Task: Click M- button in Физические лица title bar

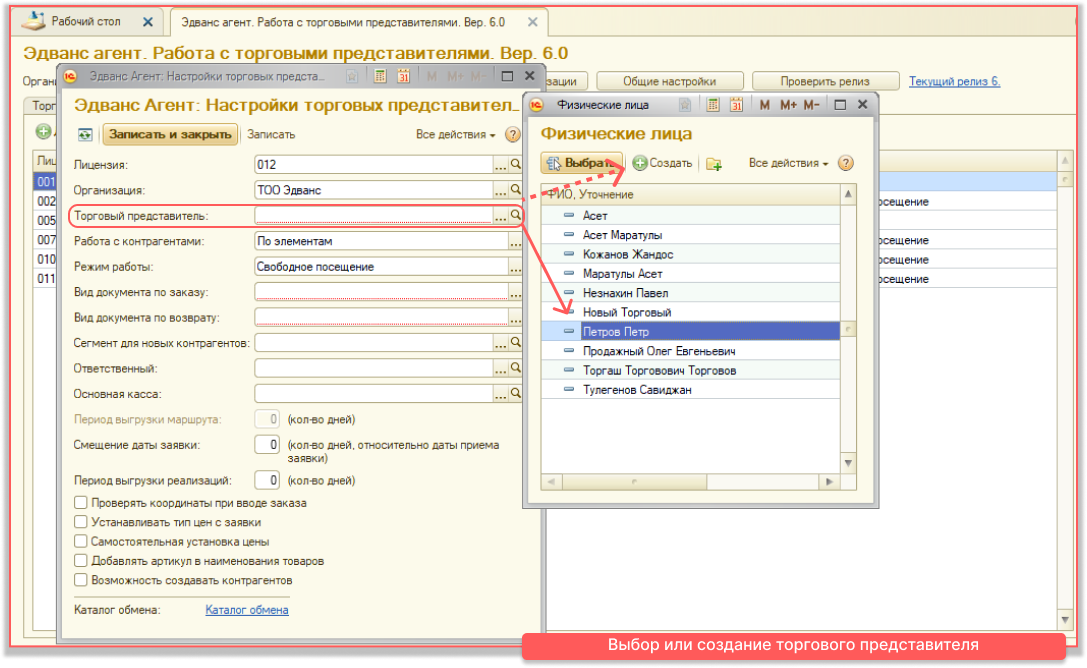Action: [x=811, y=105]
